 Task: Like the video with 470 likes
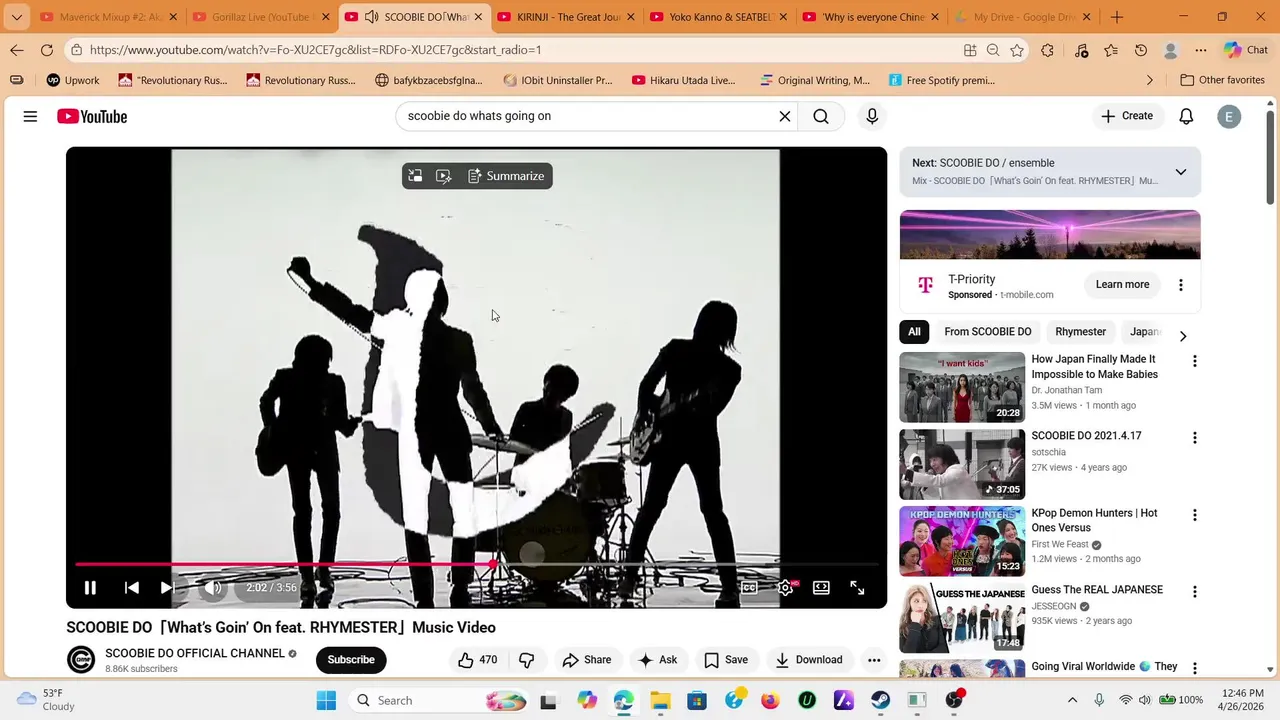[x=478, y=660]
